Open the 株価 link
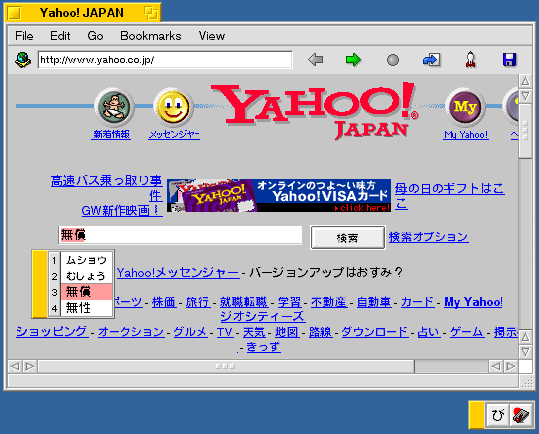The width and height of the screenshot is (539, 434). click(x=164, y=302)
